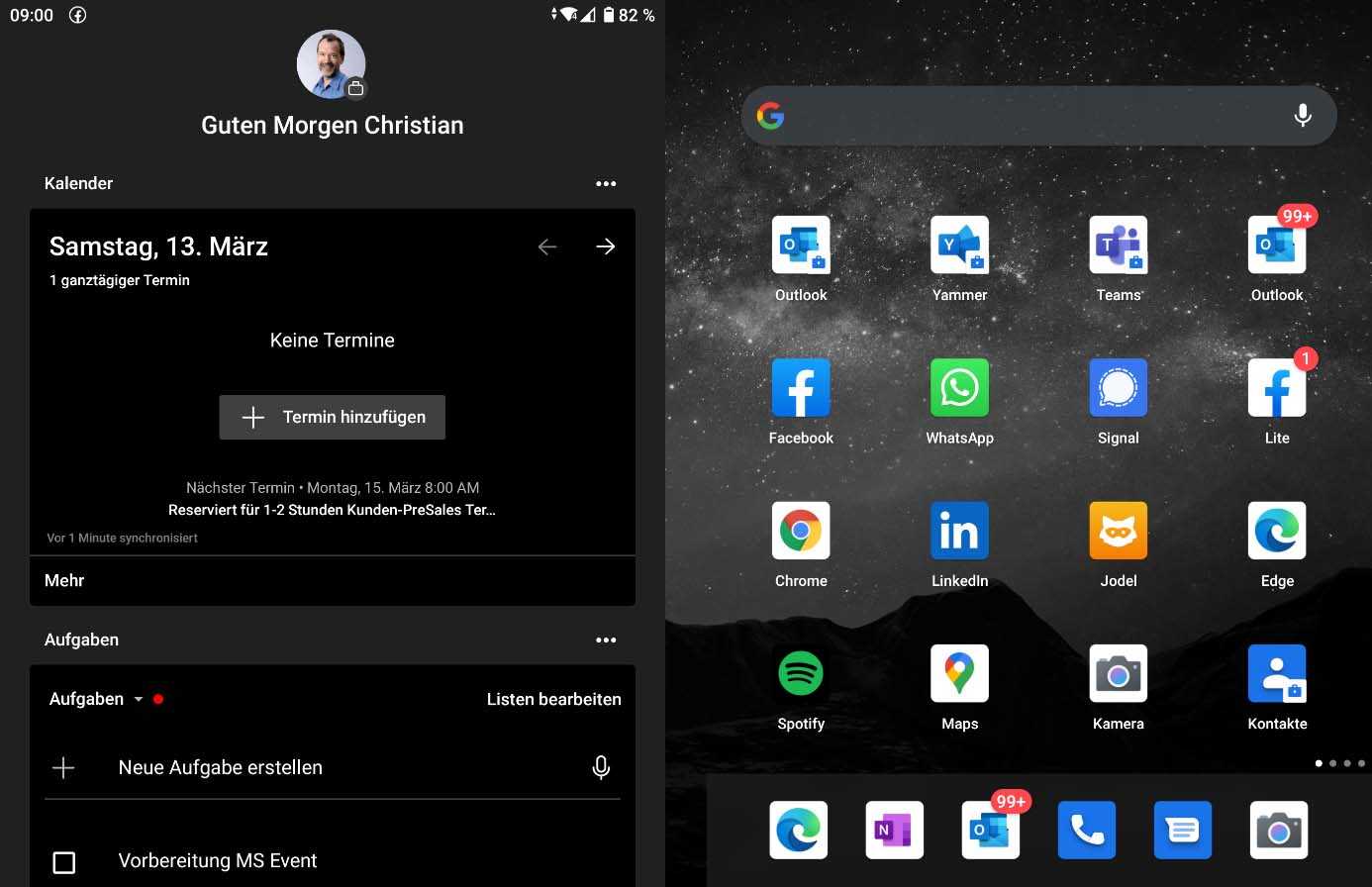
Task: Launch Edge from the dock
Action: 799,830
